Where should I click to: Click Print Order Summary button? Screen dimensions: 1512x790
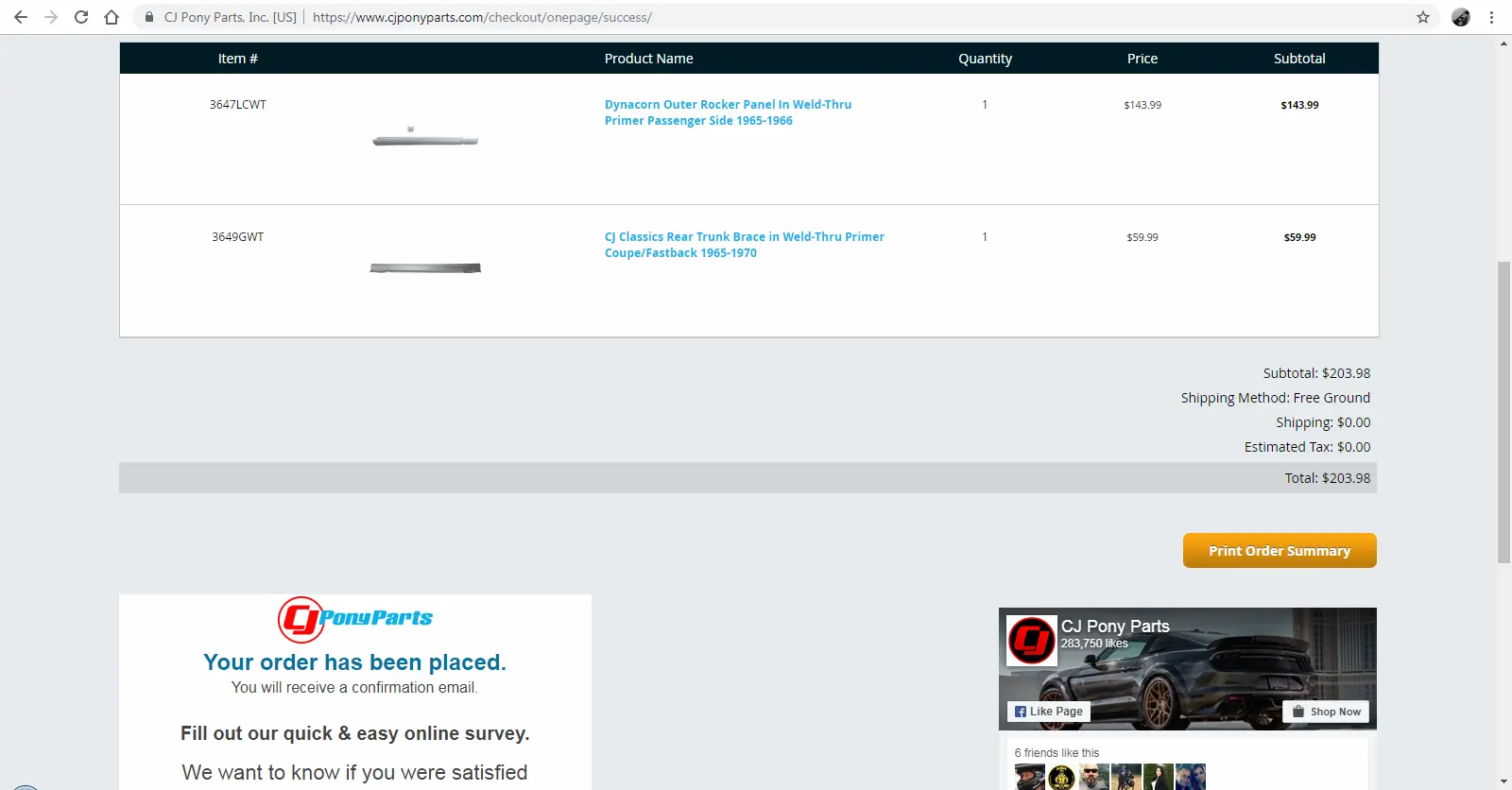1280,551
